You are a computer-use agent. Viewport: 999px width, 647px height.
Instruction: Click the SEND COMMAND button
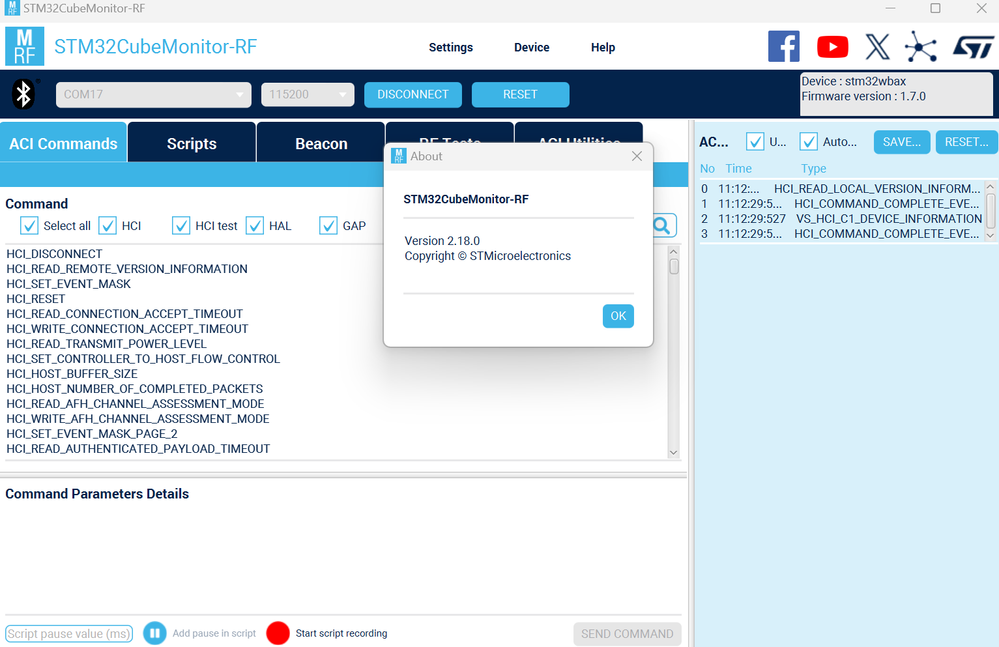tap(627, 634)
